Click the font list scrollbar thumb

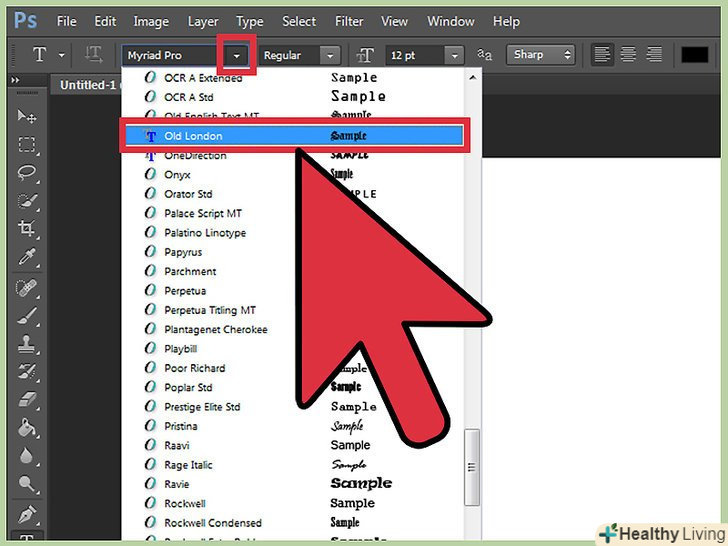[472, 467]
